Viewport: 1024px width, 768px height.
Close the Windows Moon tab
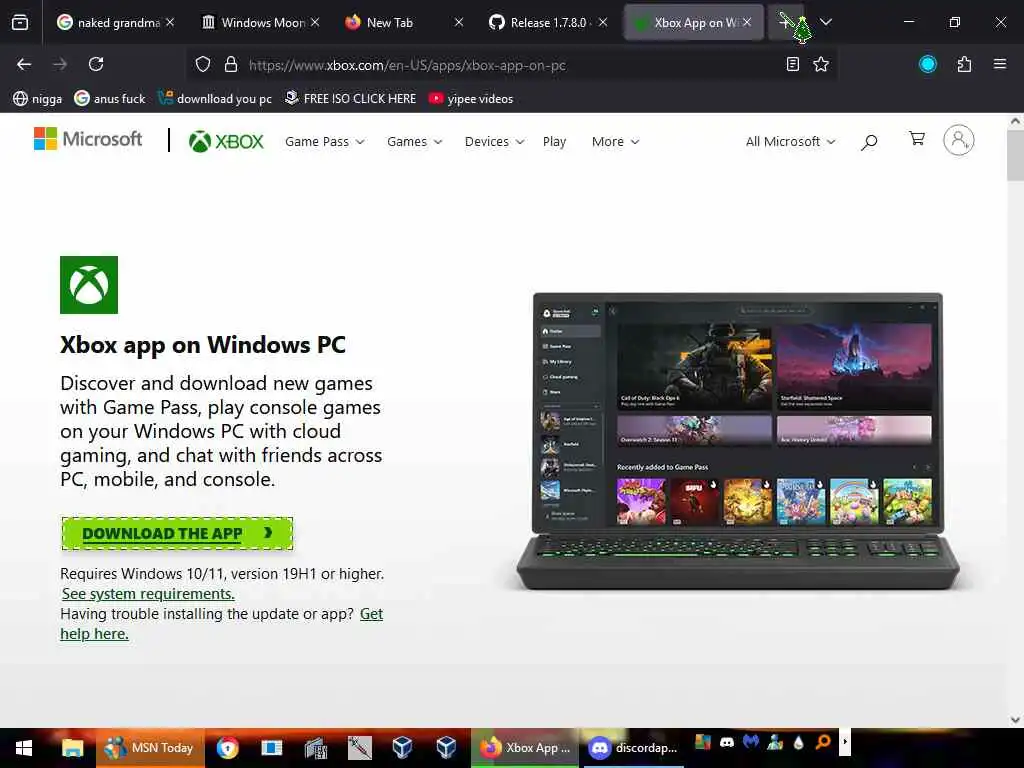tap(315, 22)
